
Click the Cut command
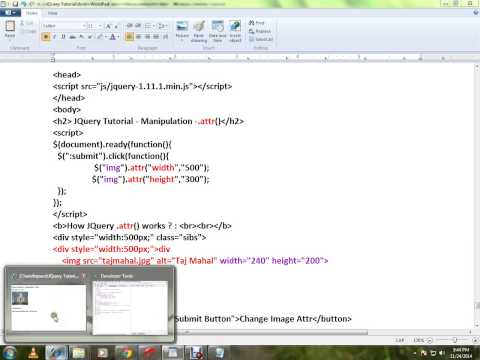(x=27, y=23)
